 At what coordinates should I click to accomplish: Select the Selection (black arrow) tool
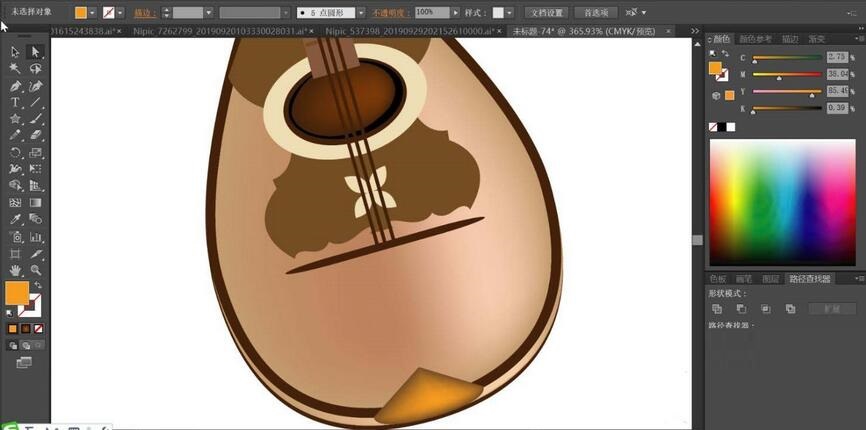15,52
